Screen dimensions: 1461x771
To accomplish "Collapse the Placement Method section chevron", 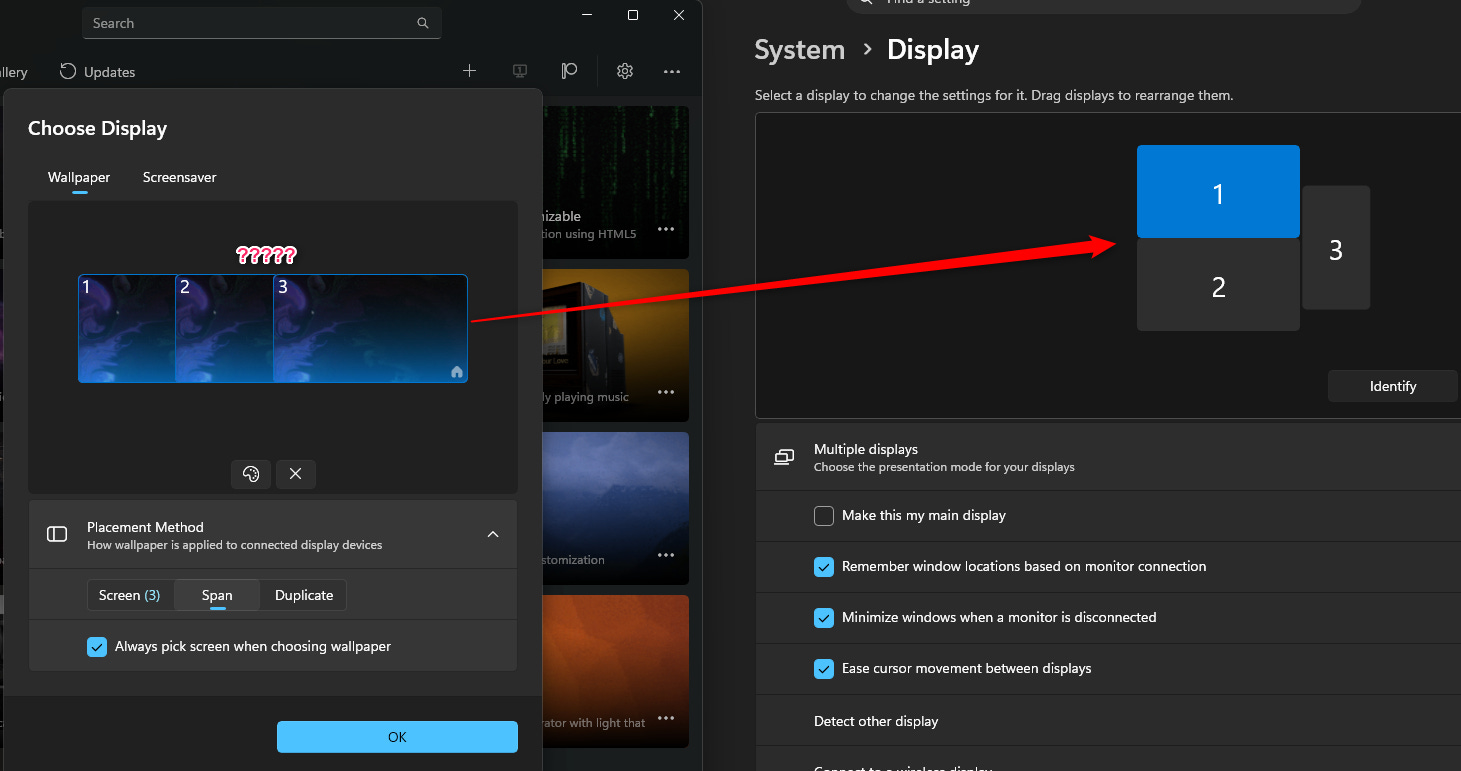I will (x=493, y=534).
